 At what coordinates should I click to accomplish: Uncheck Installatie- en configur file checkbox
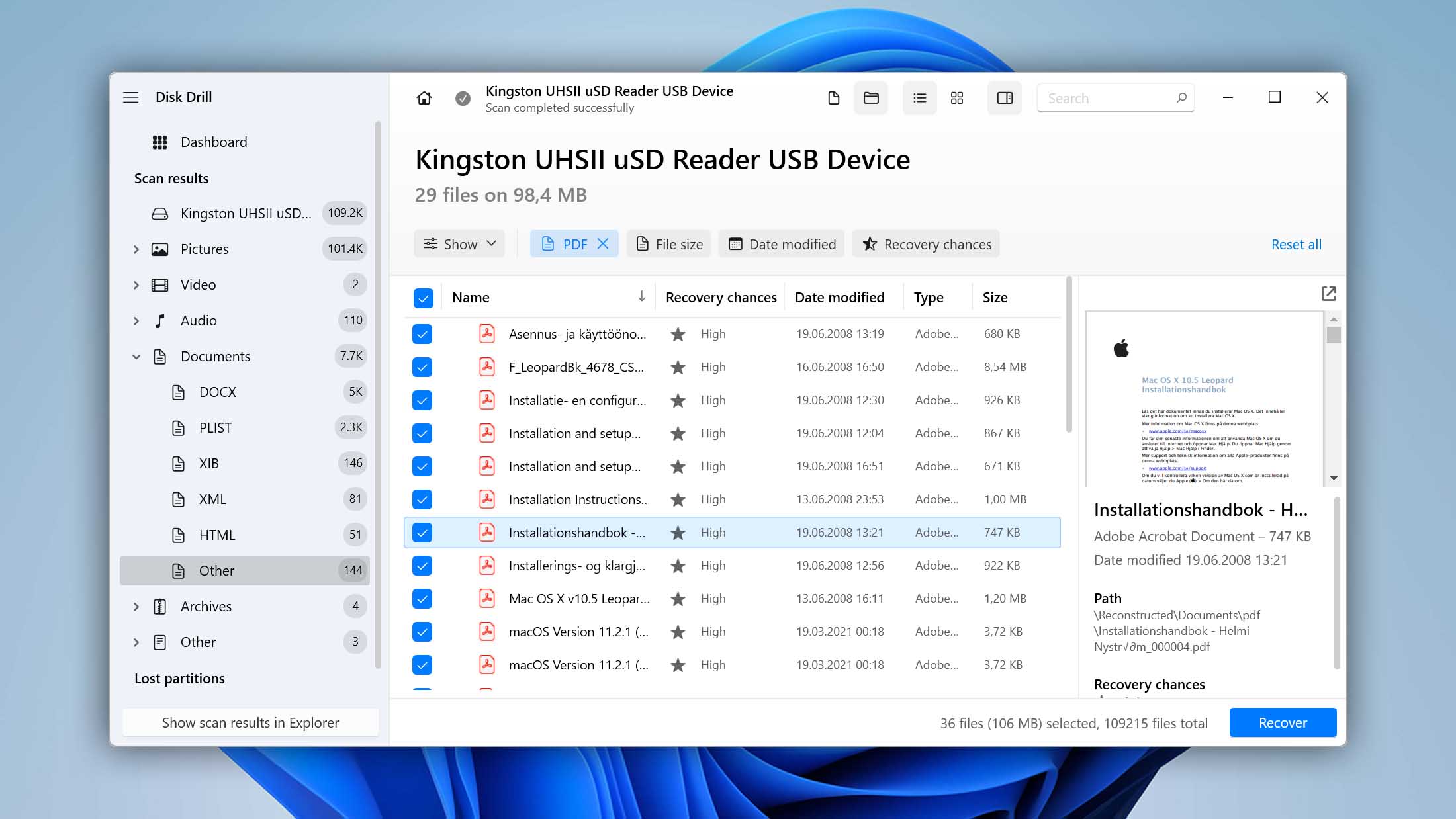point(422,400)
